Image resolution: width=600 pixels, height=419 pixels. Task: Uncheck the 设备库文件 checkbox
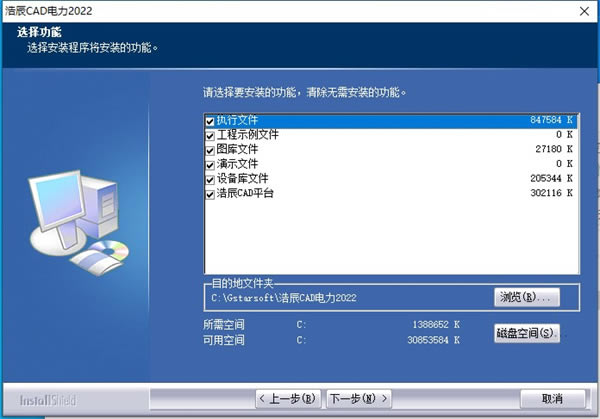click(210, 179)
